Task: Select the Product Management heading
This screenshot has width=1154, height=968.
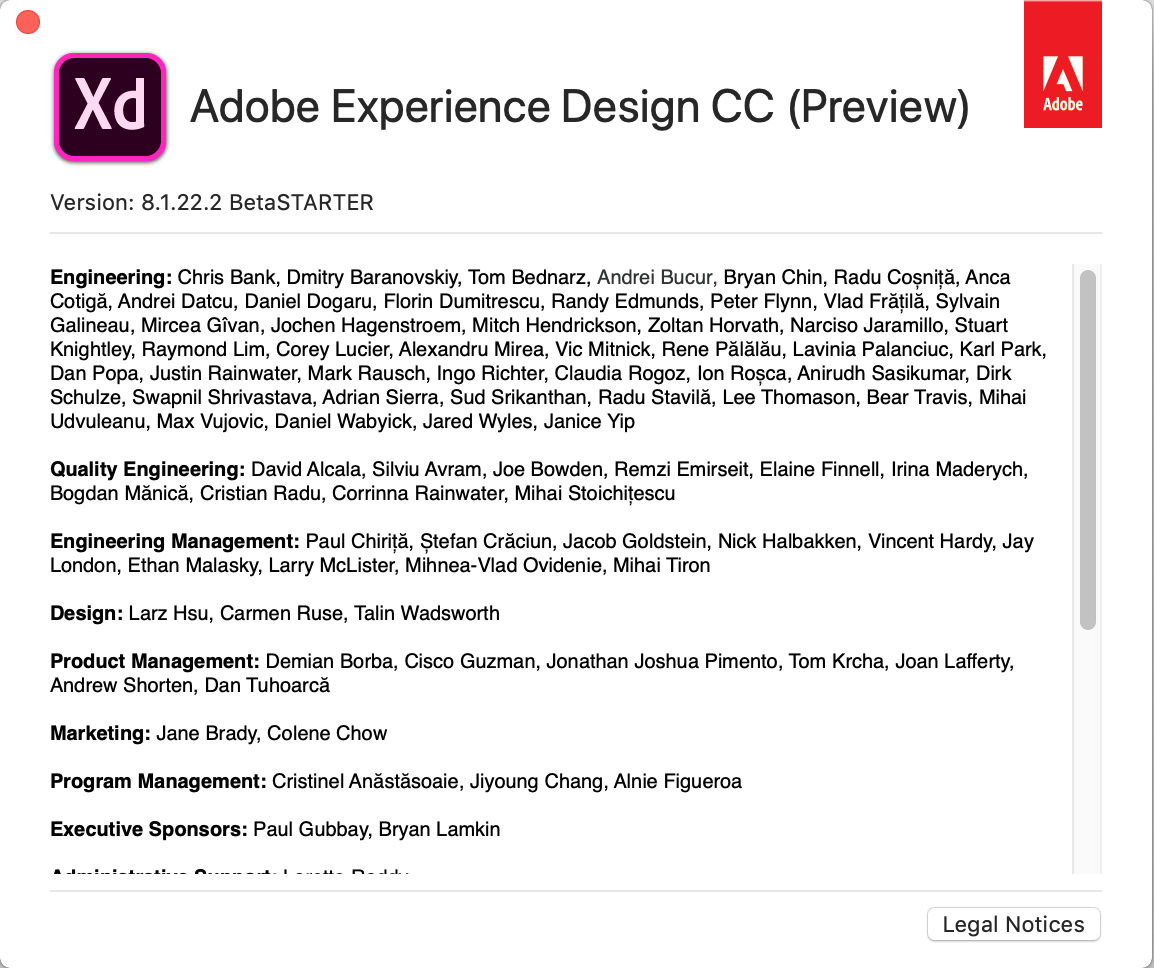Action: click(155, 661)
